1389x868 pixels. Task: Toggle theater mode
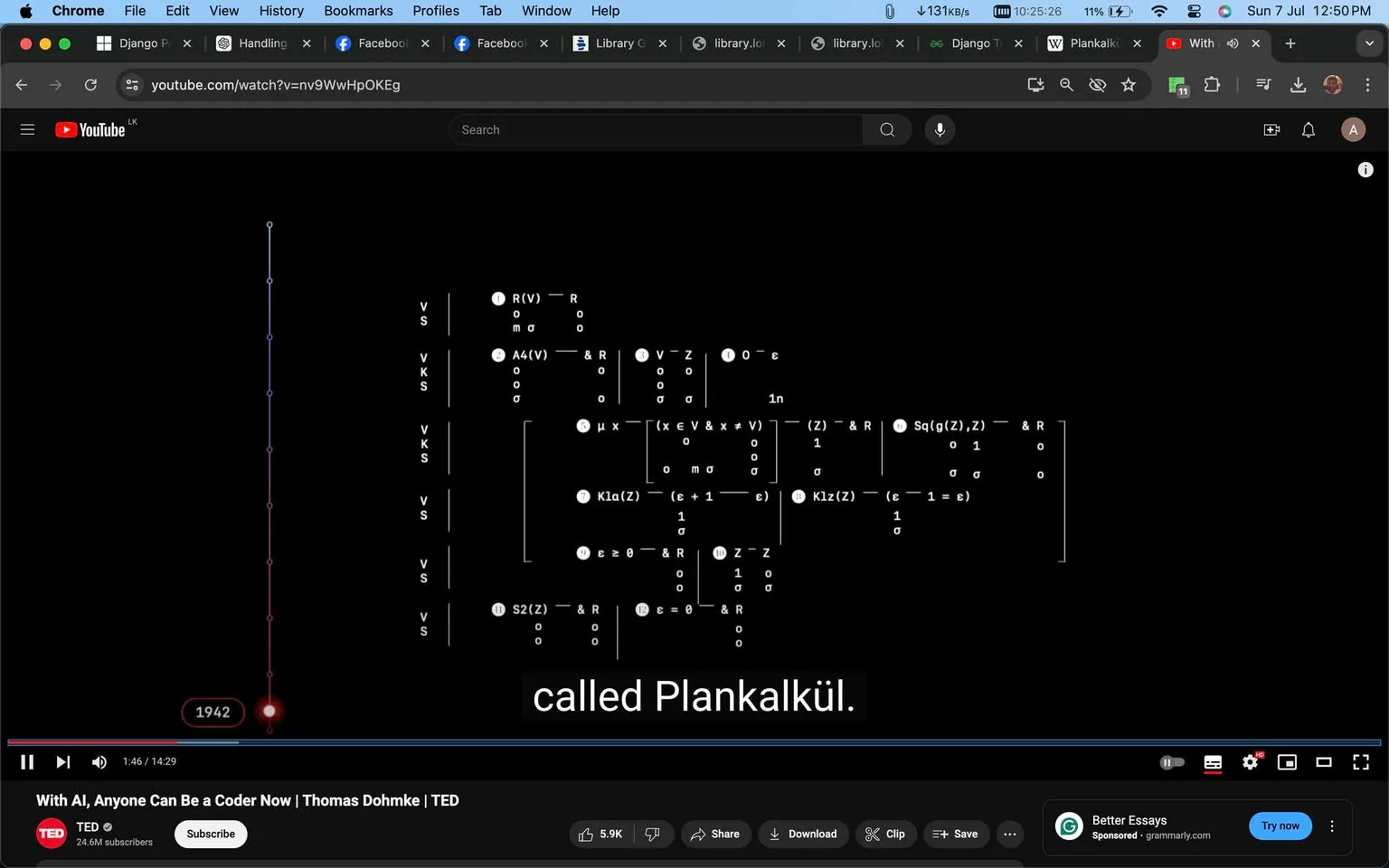point(1324,762)
